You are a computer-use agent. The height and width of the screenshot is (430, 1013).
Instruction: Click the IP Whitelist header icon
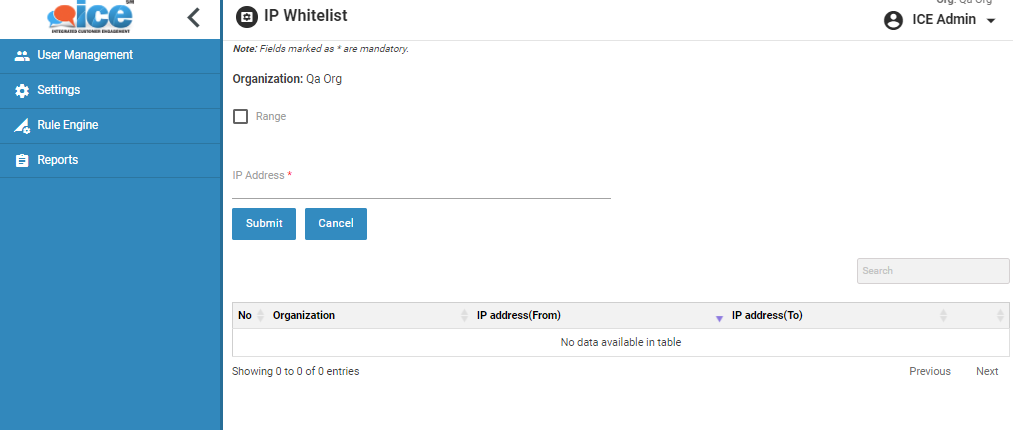coord(245,17)
